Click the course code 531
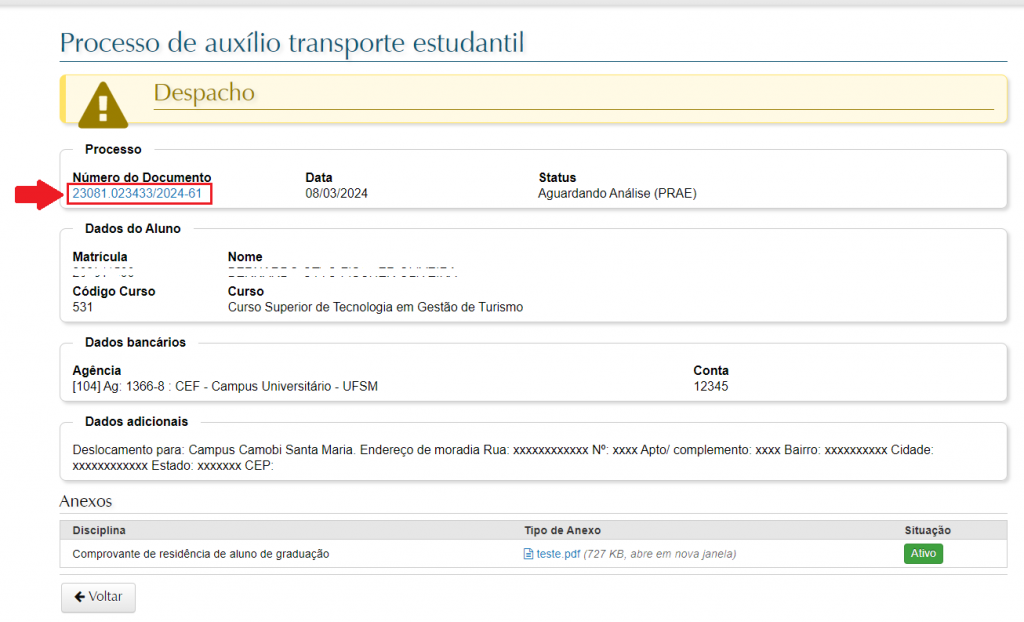Screen dimensions: 1024x622 click(x=83, y=307)
